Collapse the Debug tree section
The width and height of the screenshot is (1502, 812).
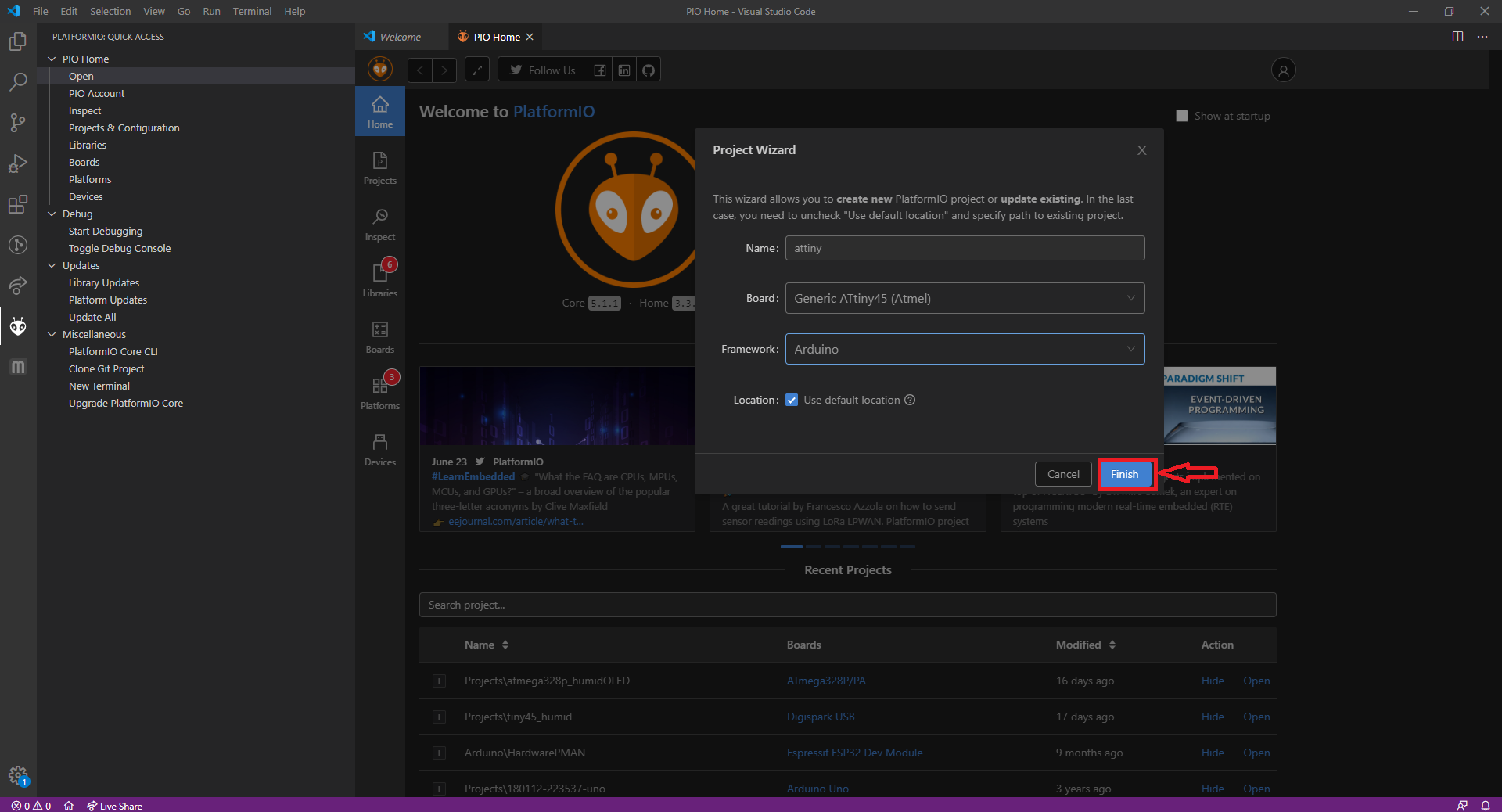[x=52, y=214]
